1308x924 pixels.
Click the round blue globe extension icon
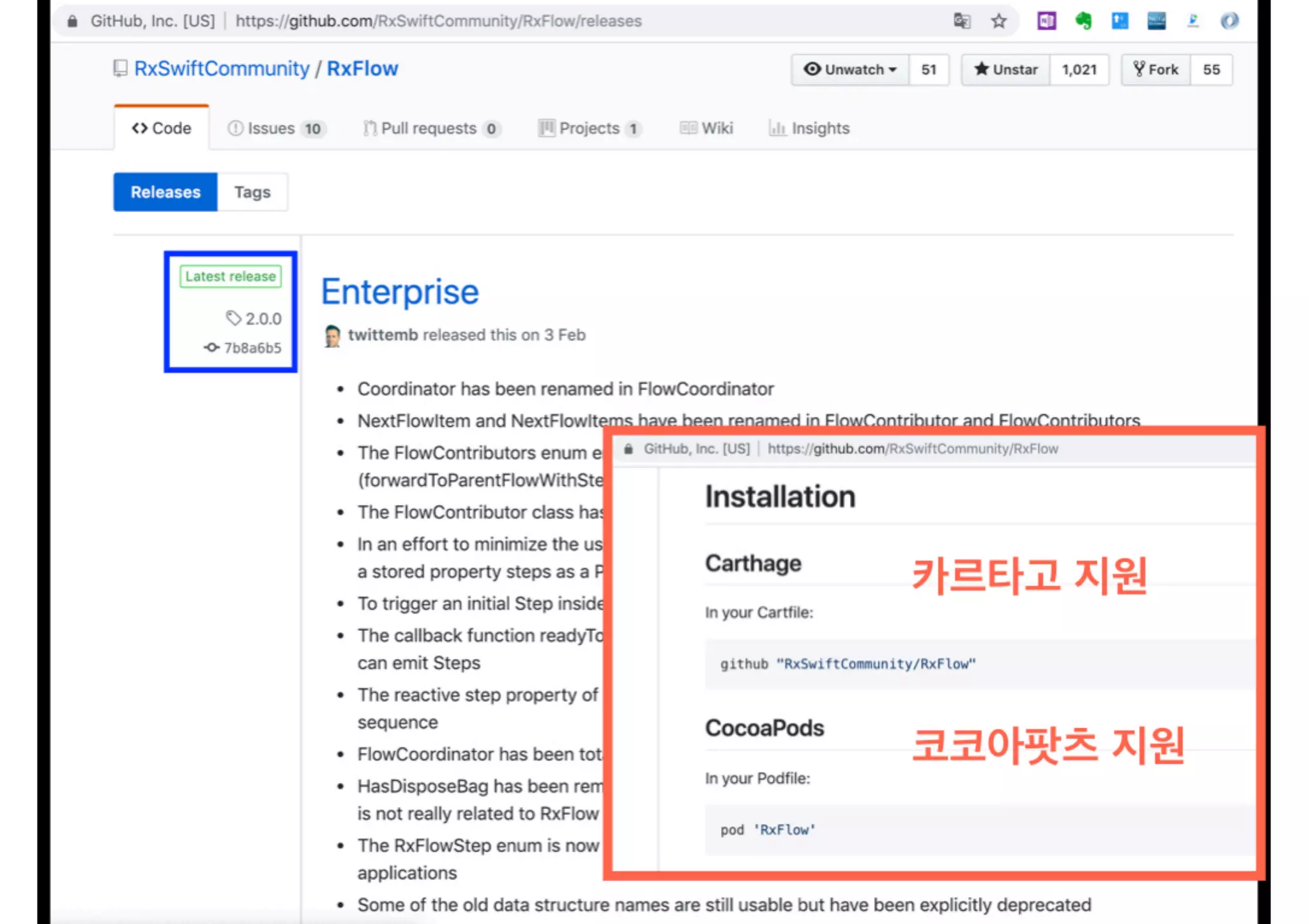coord(1229,21)
